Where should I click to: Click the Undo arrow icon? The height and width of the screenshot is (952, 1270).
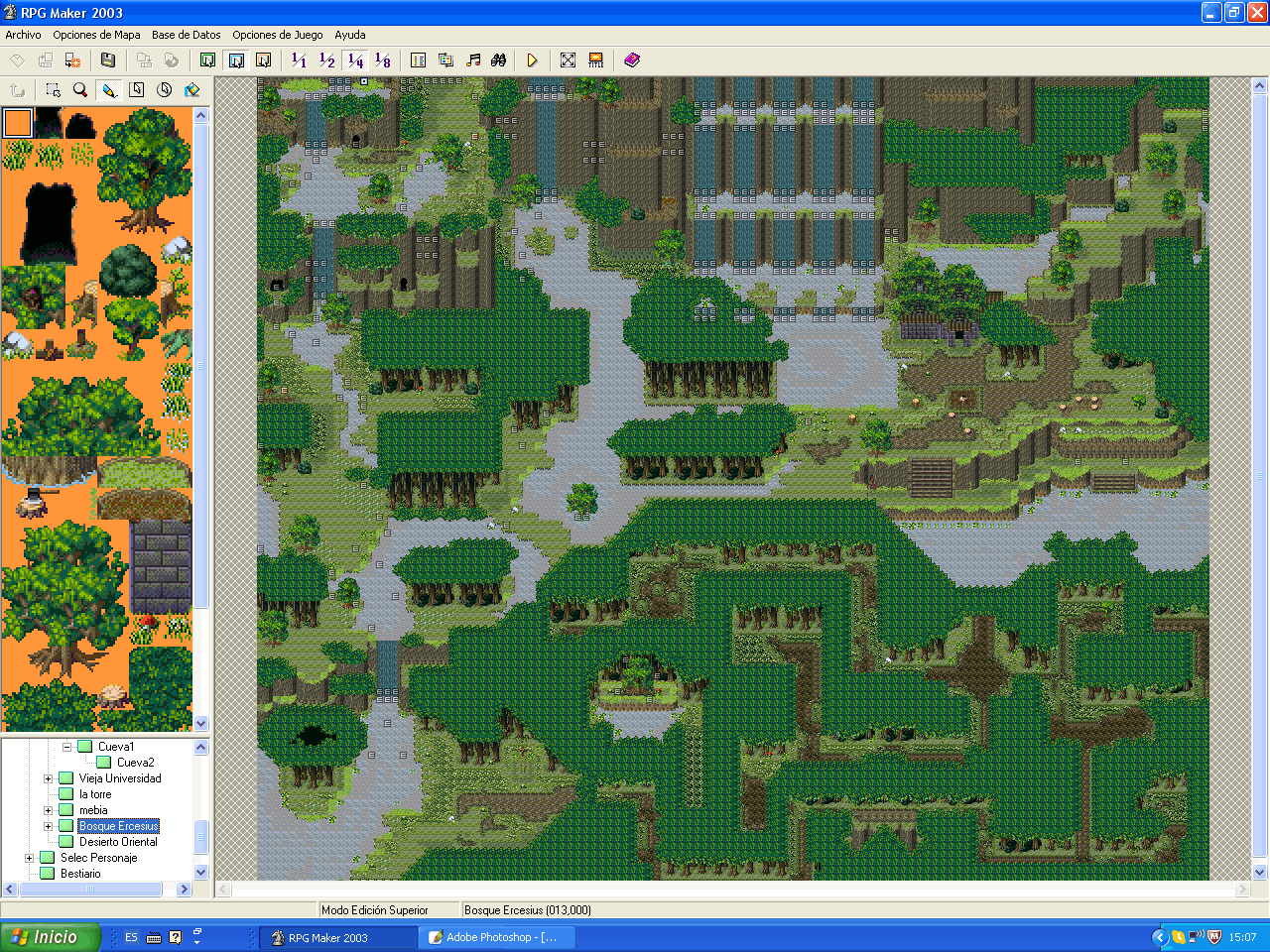[17, 90]
